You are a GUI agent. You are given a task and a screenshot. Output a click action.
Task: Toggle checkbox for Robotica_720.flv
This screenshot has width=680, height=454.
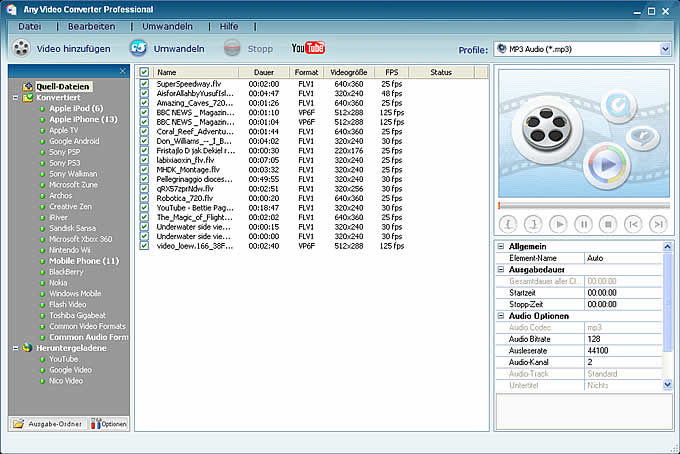(x=144, y=198)
